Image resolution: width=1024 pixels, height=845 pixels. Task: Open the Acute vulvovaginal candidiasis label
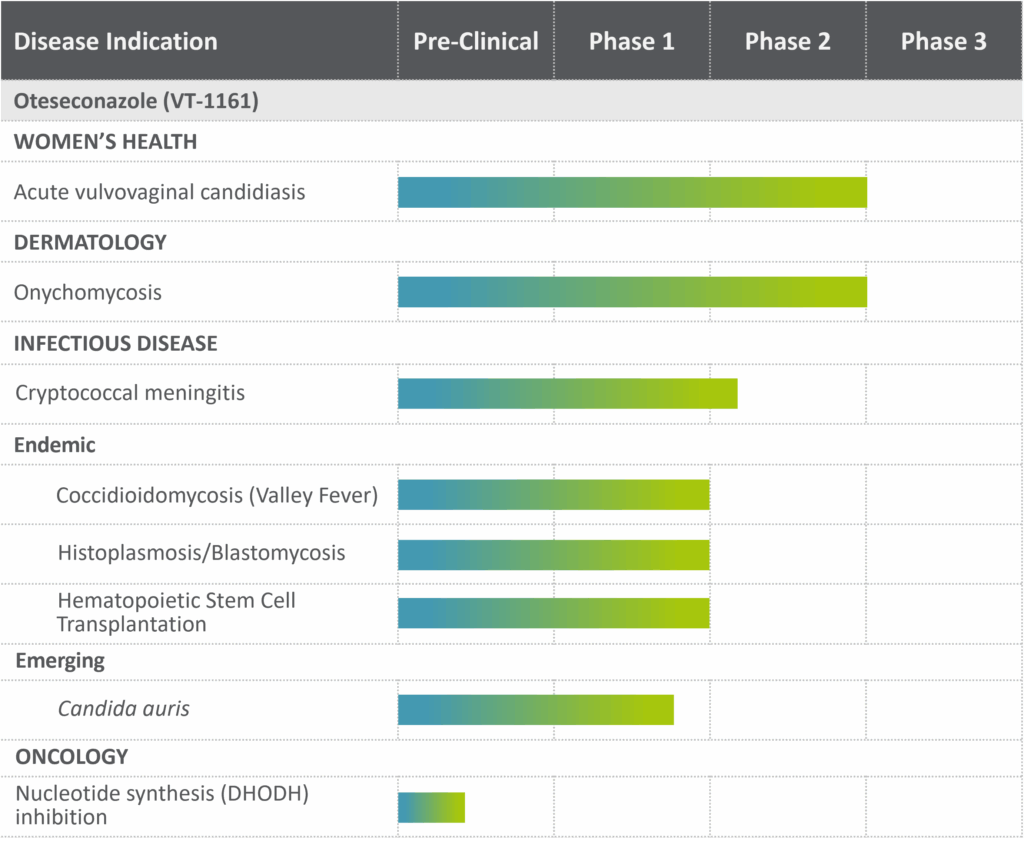point(159,192)
